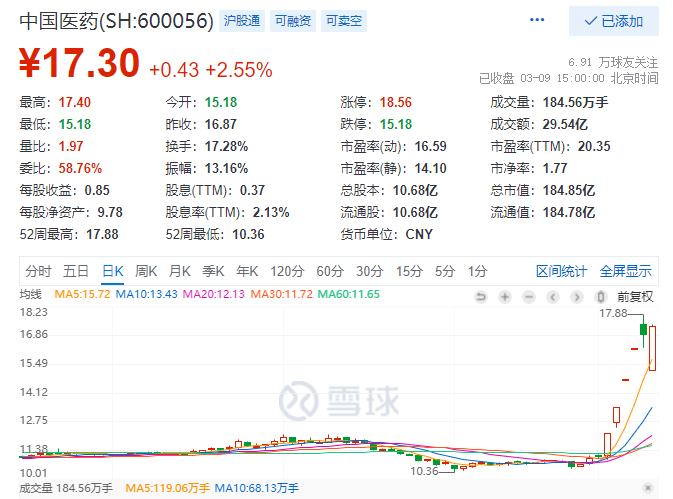Select the 周K chart tab
The height and width of the screenshot is (499, 673).
[x=146, y=271]
